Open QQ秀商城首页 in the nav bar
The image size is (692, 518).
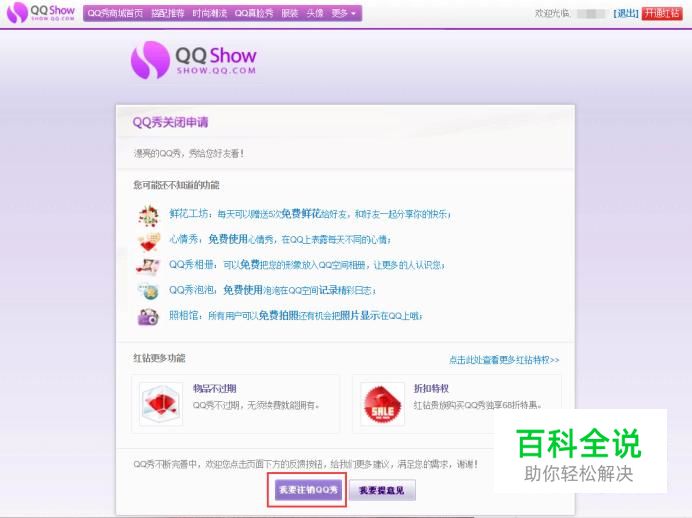[x=115, y=13]
